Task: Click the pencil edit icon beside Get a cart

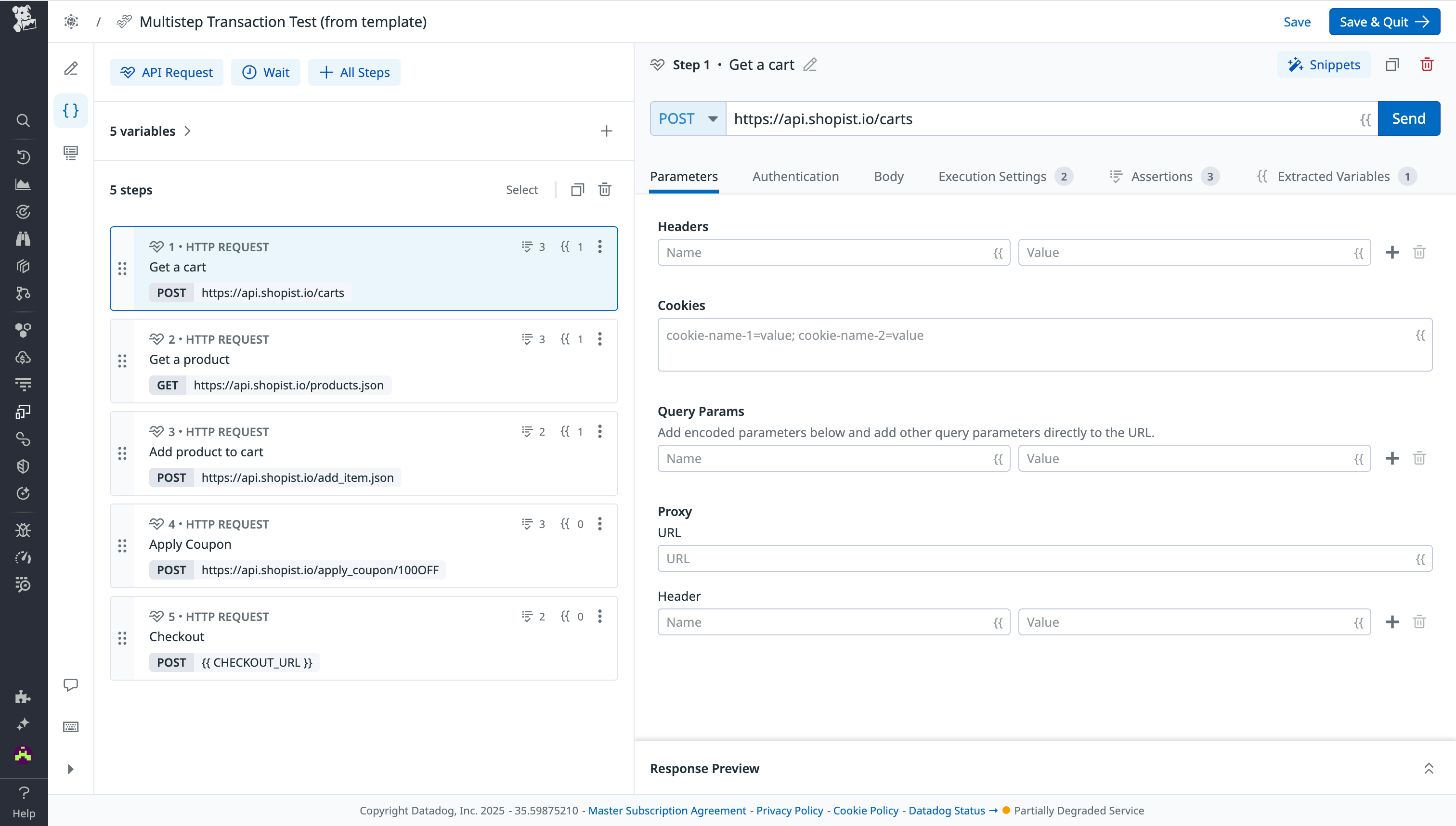Action: pos(810,65)
